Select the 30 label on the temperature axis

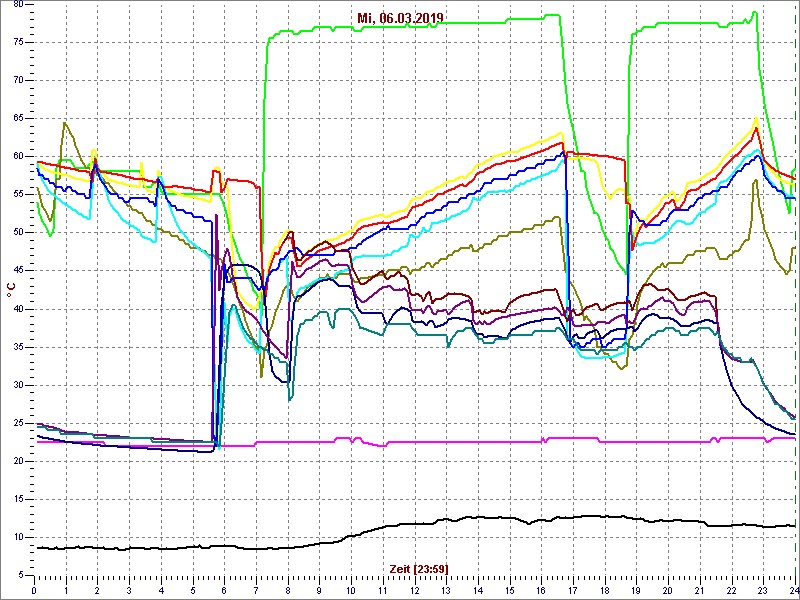(17, 385)
